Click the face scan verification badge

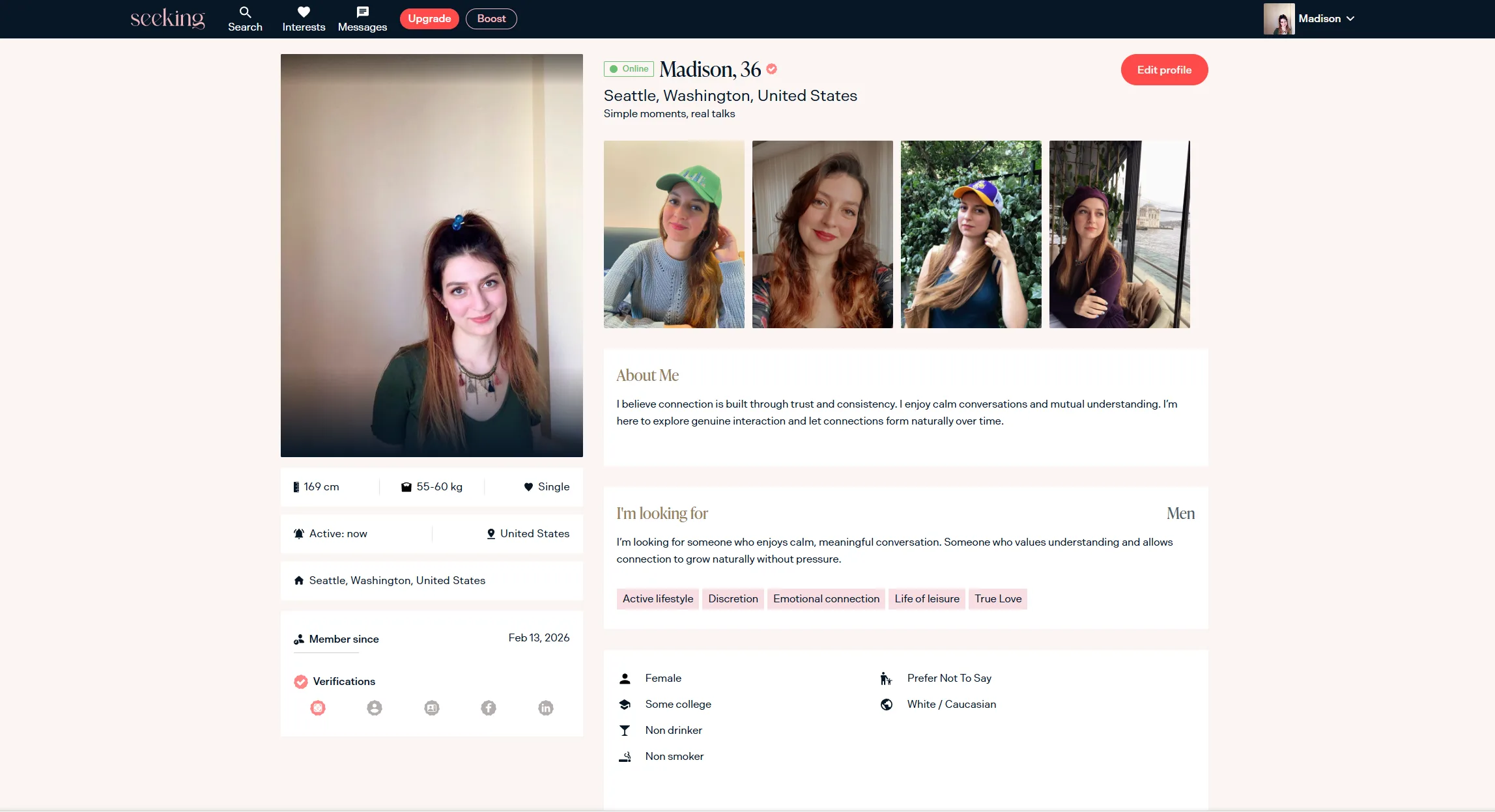pos(318,708)
